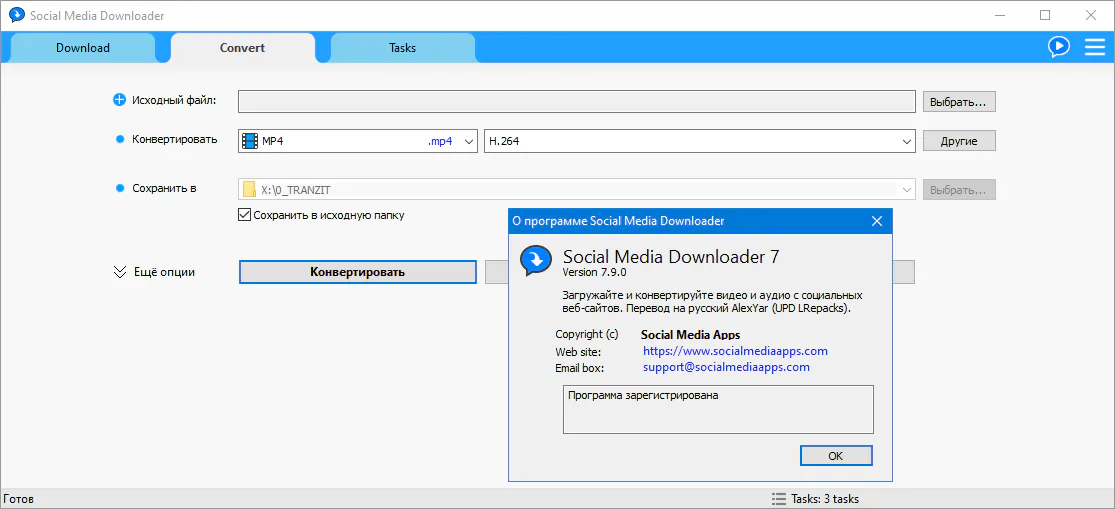Image resolution: width=1115 pixels, height=509 pixels.
Task: Expand the MP4 format dropdown
Action: [468, 141]
